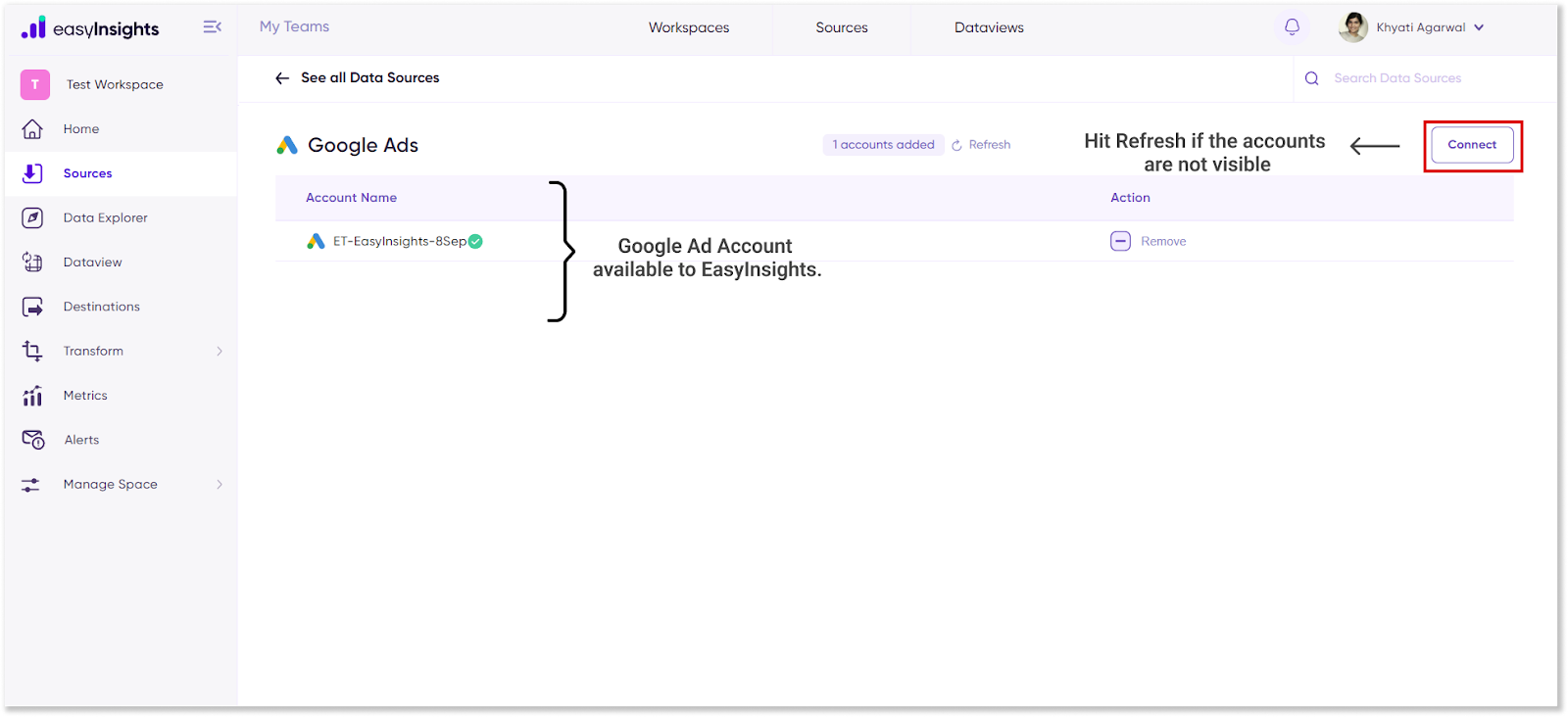Click Remove for the ET-EasyInsights-8Sep account
The image size is (1568, 717).
tap(1163, 241)
